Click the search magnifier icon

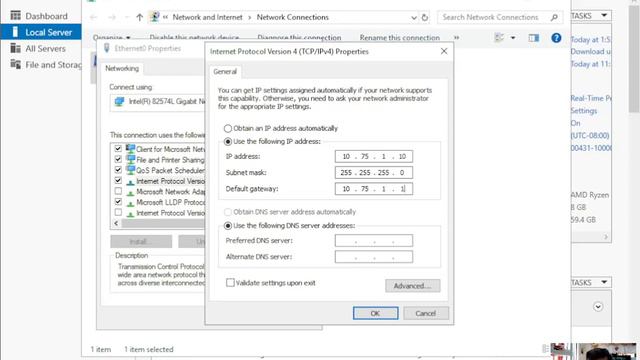point(554,17)
